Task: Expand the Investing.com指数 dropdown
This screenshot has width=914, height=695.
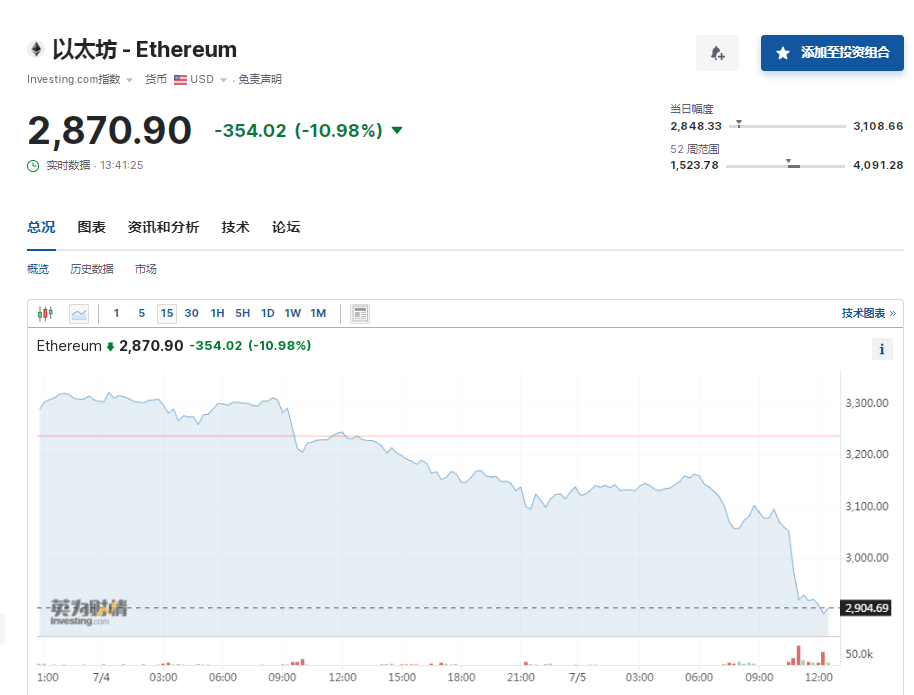Action: 128,79
